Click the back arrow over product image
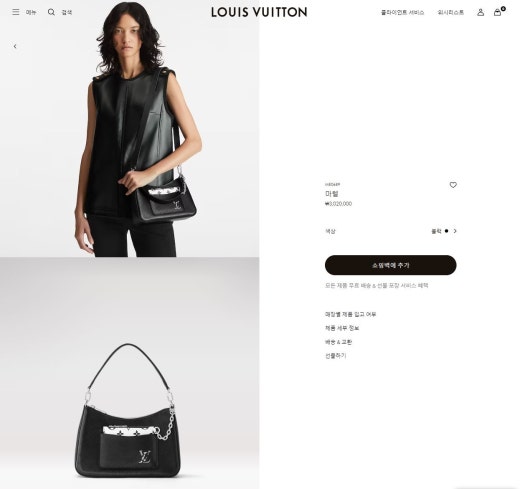The height and width of the screenshot is (489, 520). tap(15, 46)
